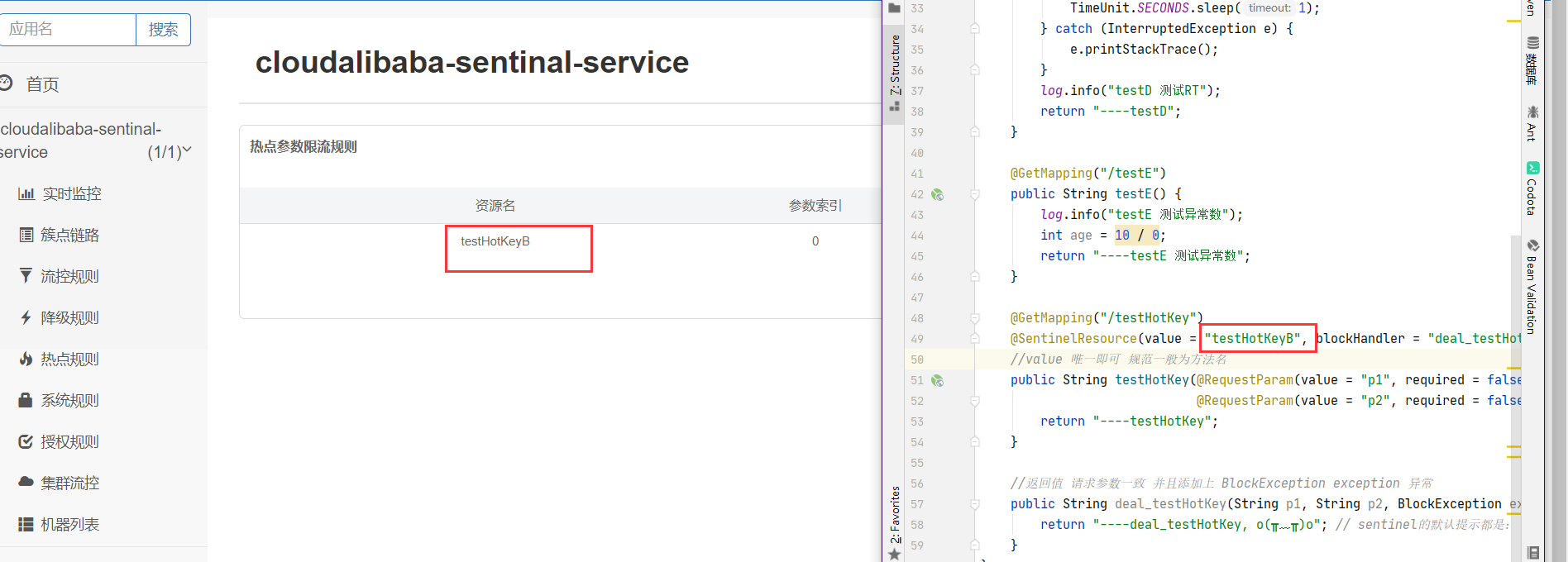Open the Bean Validation tool window tab
The image size is (1568, 562).
pos(1532,295)
